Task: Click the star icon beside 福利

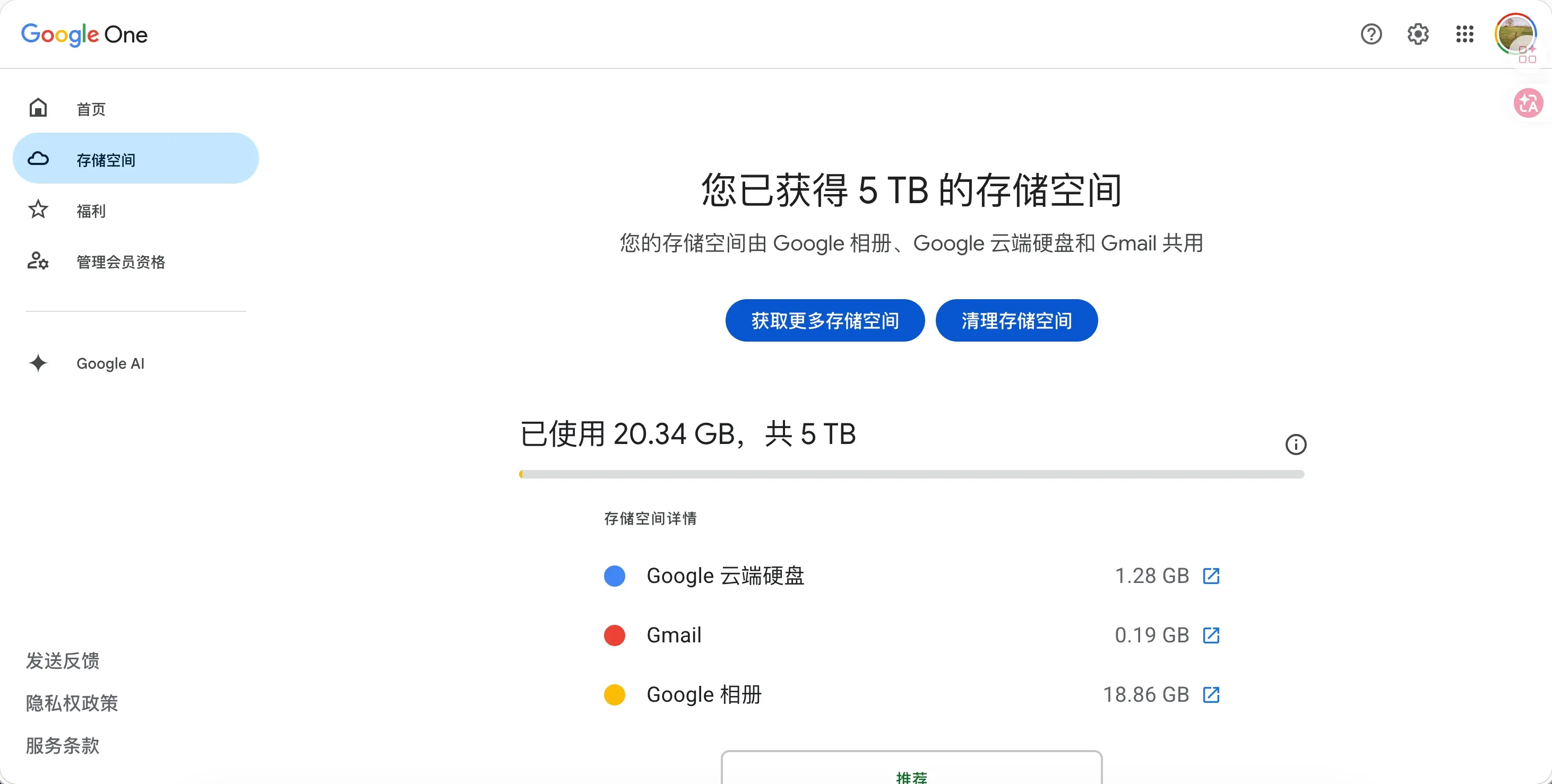Action: tap(38, 210)
